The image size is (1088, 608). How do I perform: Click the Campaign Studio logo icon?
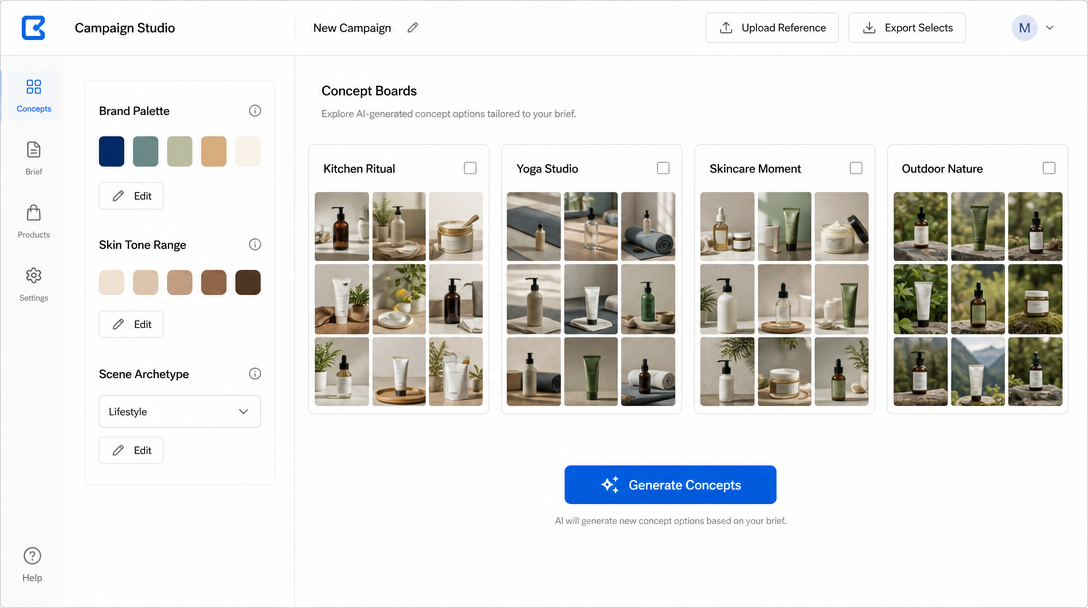pyautogui.click(x=33, y=28)
